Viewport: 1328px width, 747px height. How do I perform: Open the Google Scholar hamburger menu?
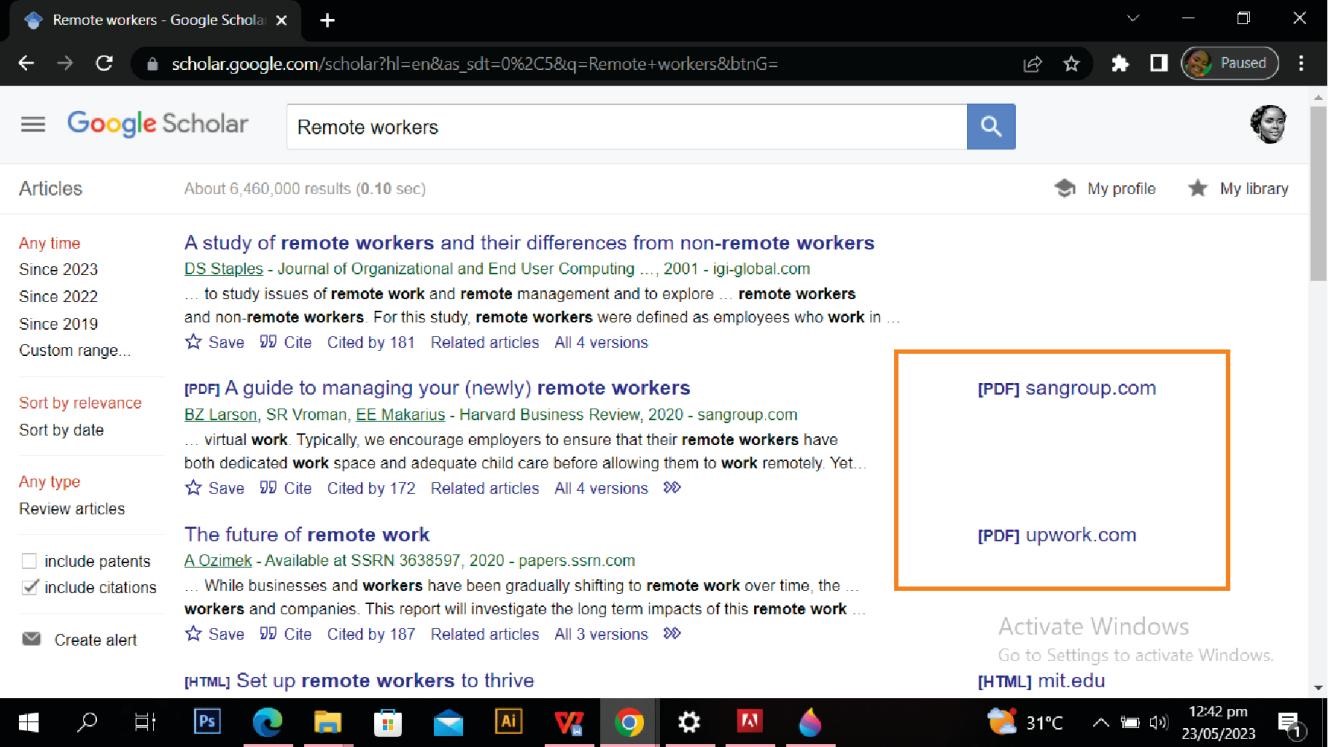click(33, 125)
